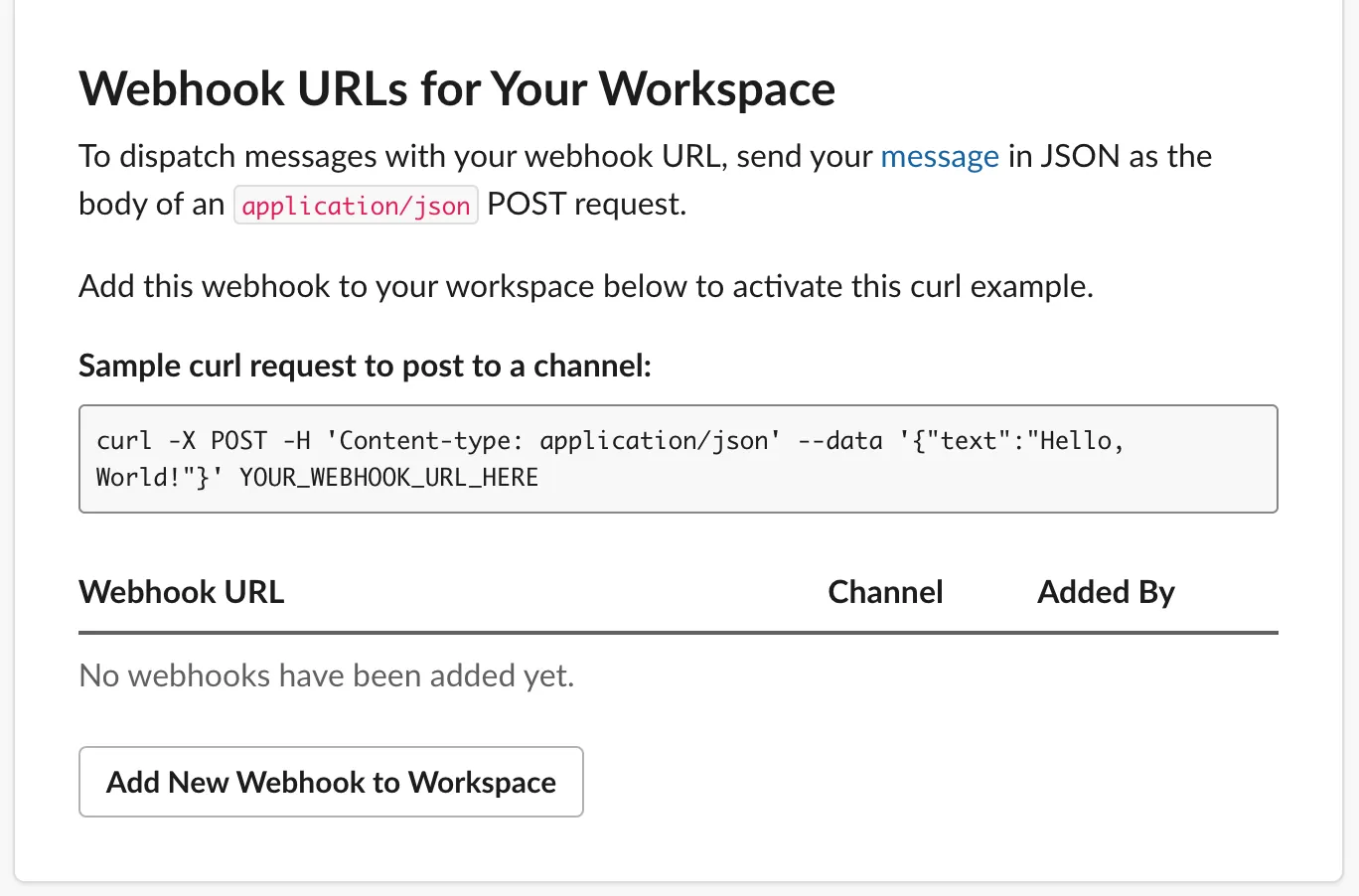Image resolution: width=1359 pixels, height=896 pixels.
Task: Click the "No webhooks have been added yet" text
Action: click(327, 675)
